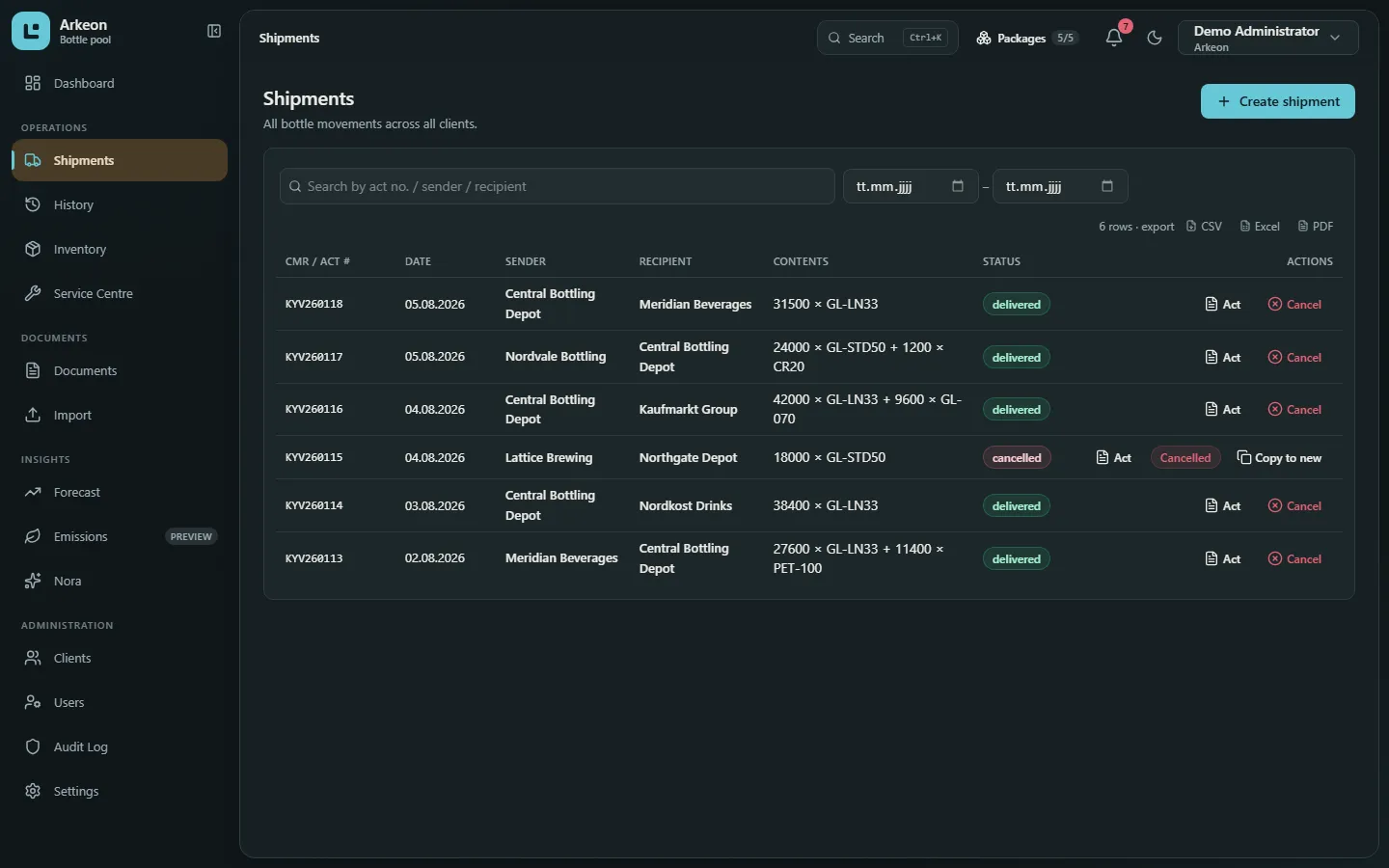The height and width of the screenshot is (868, 1389).
Task: Open Settings gear in sidebar
Action: tap(120, 791)
